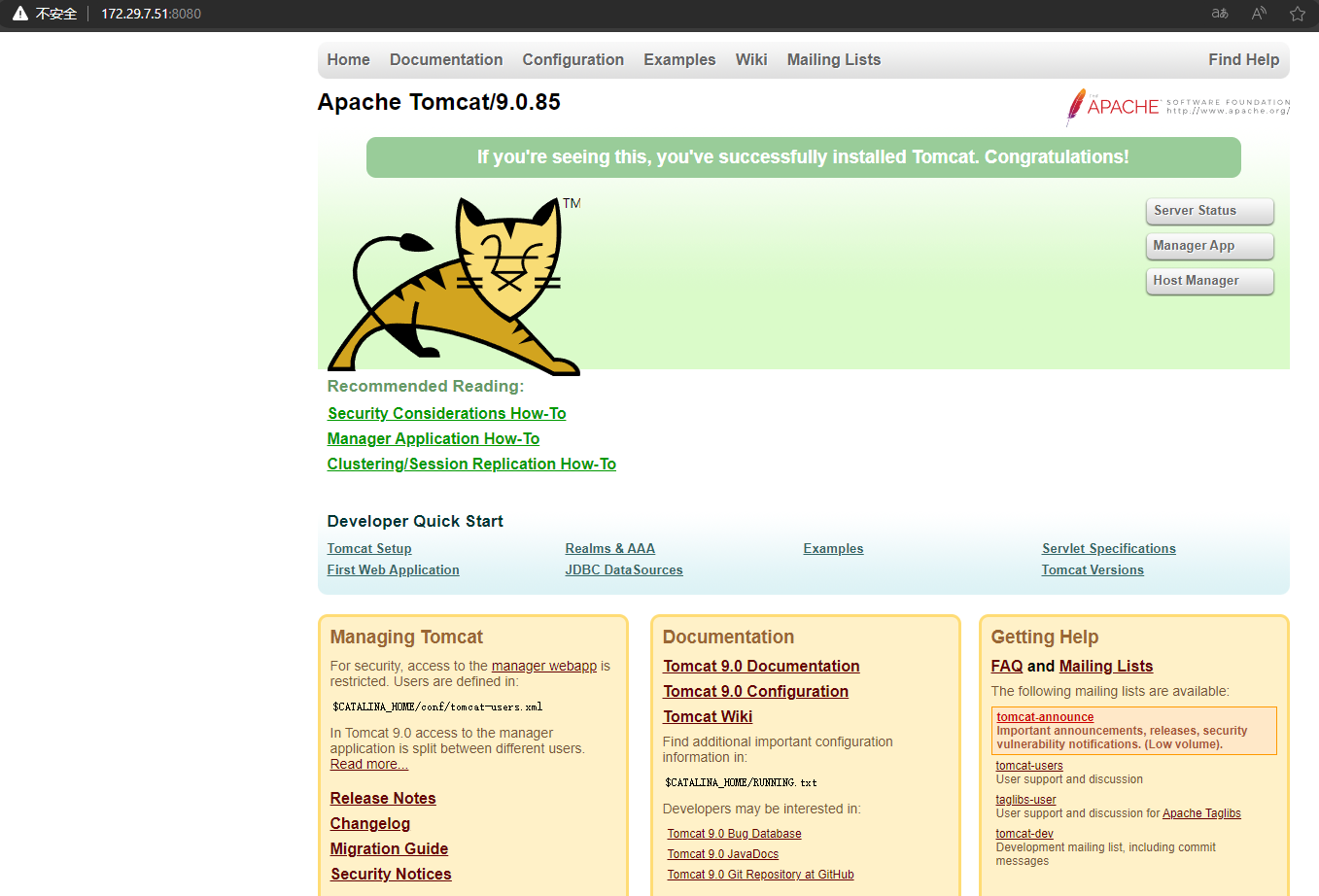Click the Host Manager button
This screenshot has height=896, width=1319.
tap(1209, 281)
